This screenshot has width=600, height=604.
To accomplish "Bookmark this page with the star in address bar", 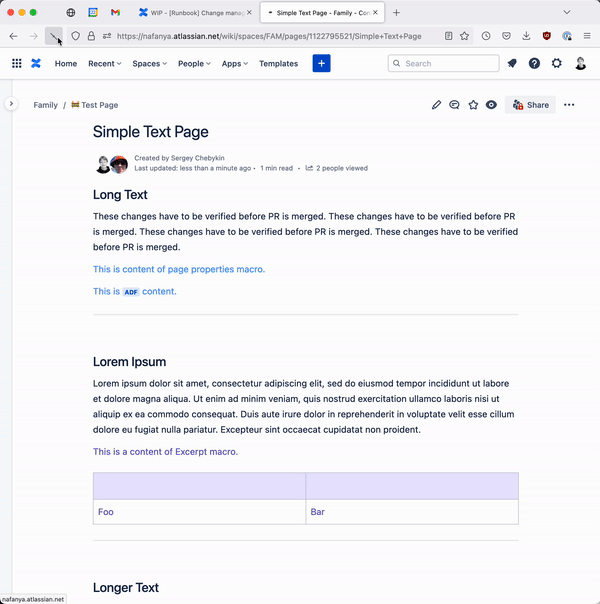I will [464, 36].
